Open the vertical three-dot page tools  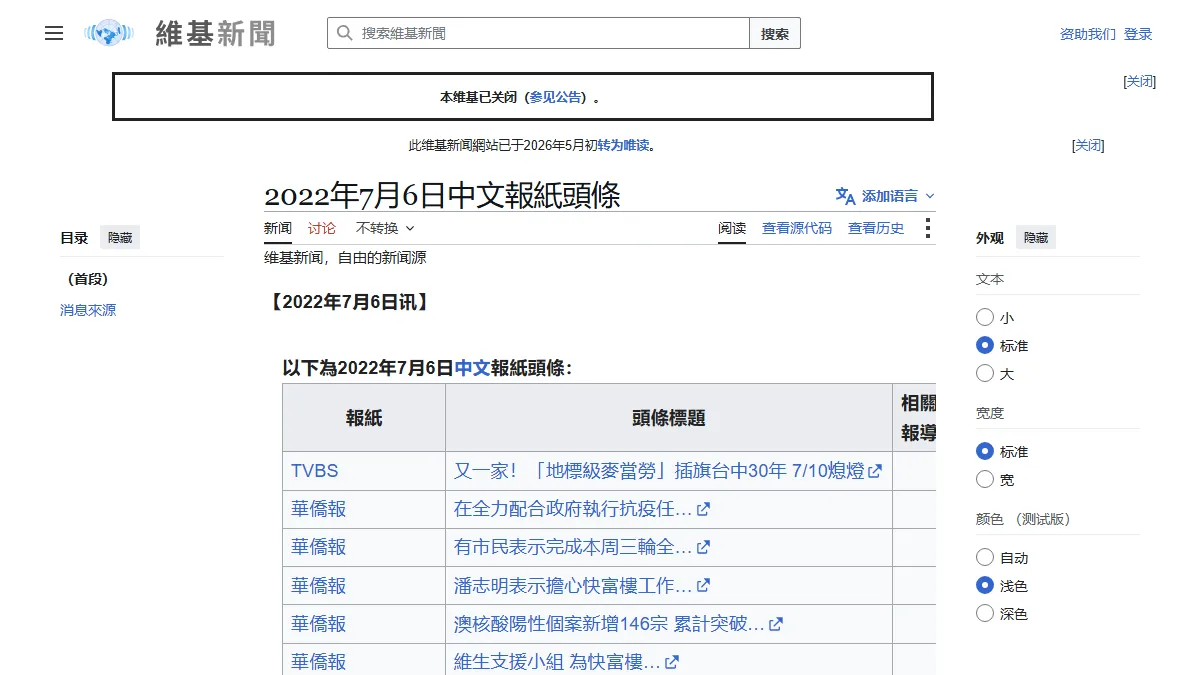click(928, 228)
